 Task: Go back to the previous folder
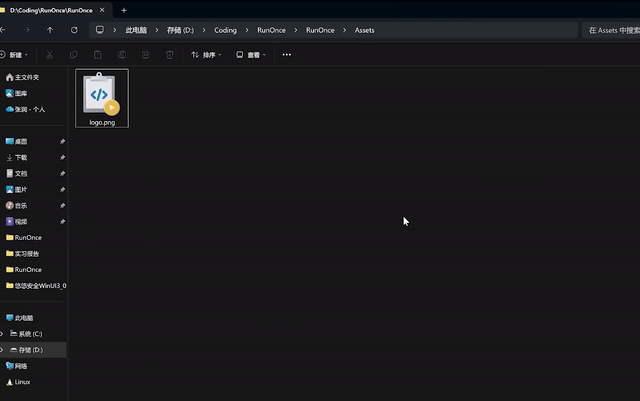point(2,30)
